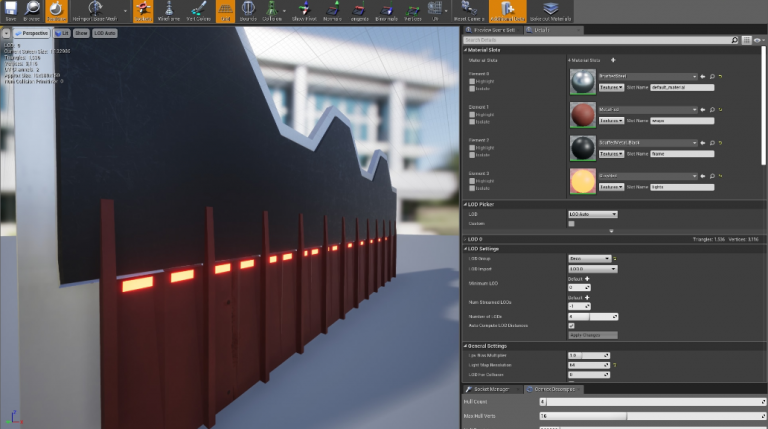
Task: Enable Highlight checkbox for Element 0
Action: tap(472, 81)
